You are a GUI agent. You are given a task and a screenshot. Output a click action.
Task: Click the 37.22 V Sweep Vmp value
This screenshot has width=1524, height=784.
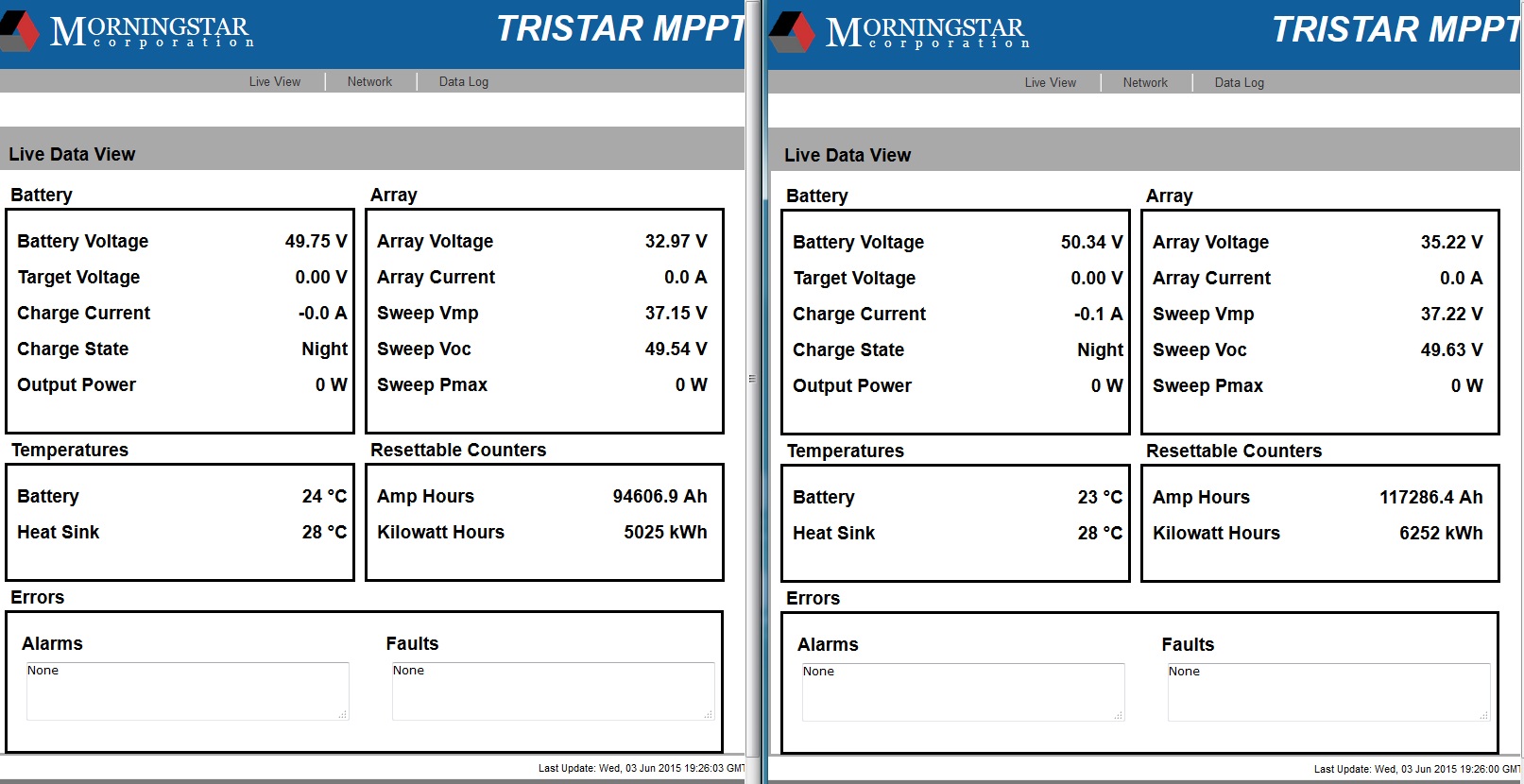[1452, 314]
